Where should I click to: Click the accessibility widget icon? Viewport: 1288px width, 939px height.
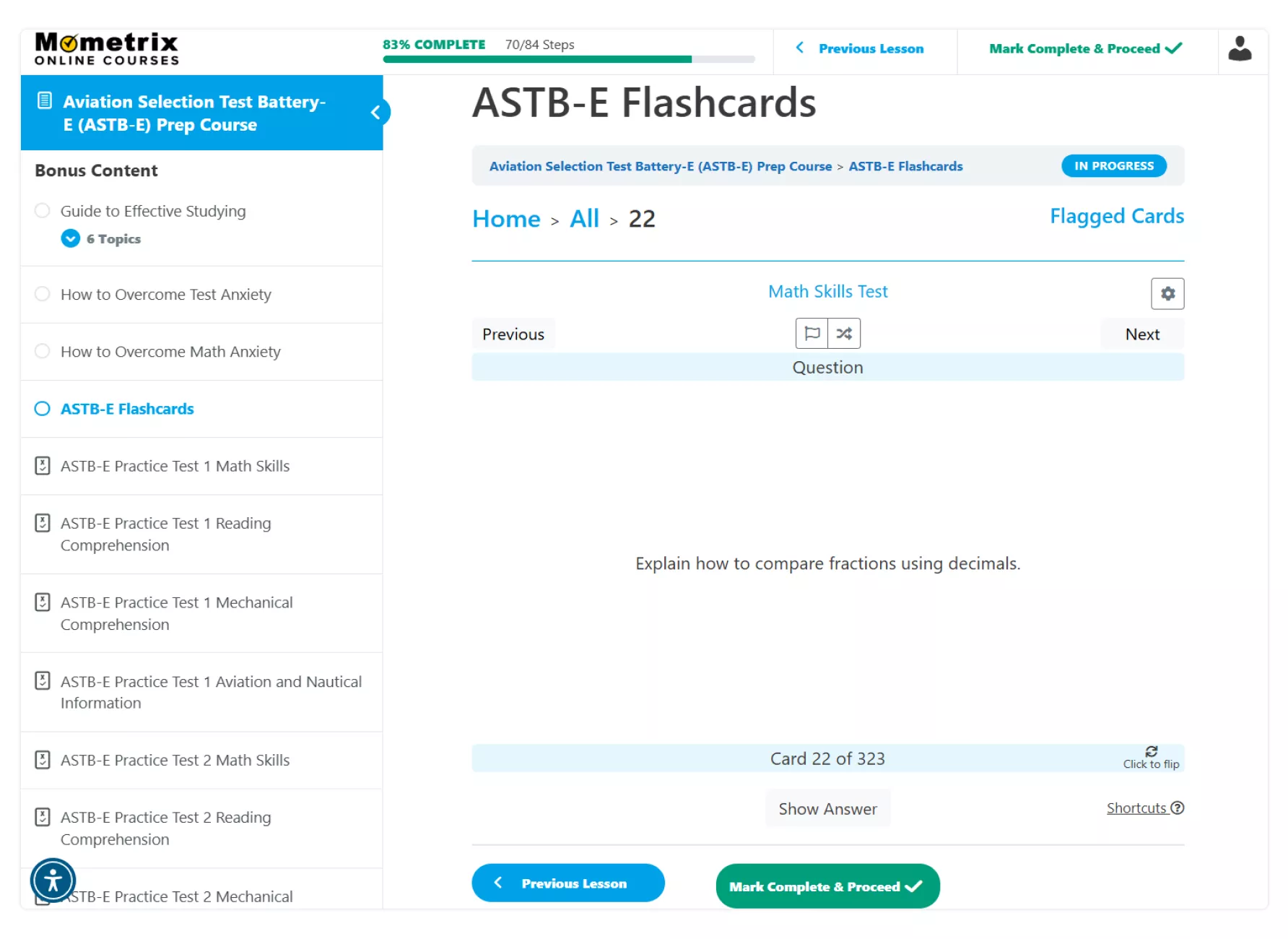click(53, 880)
